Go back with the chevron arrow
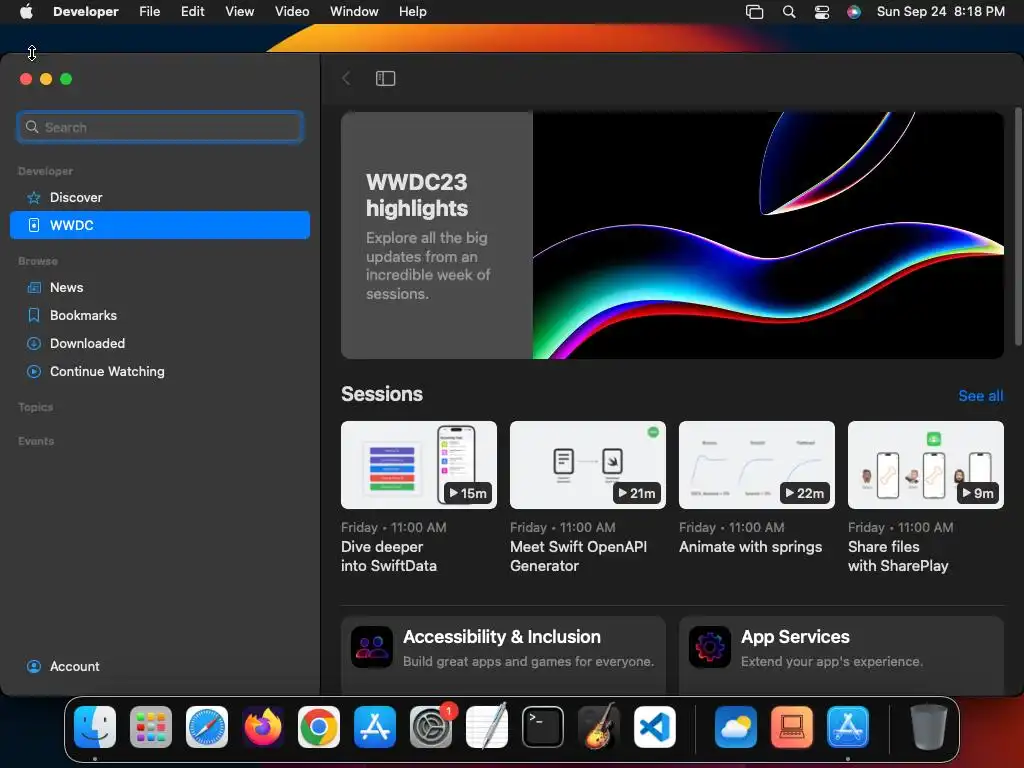 click(x=346, y=78)
